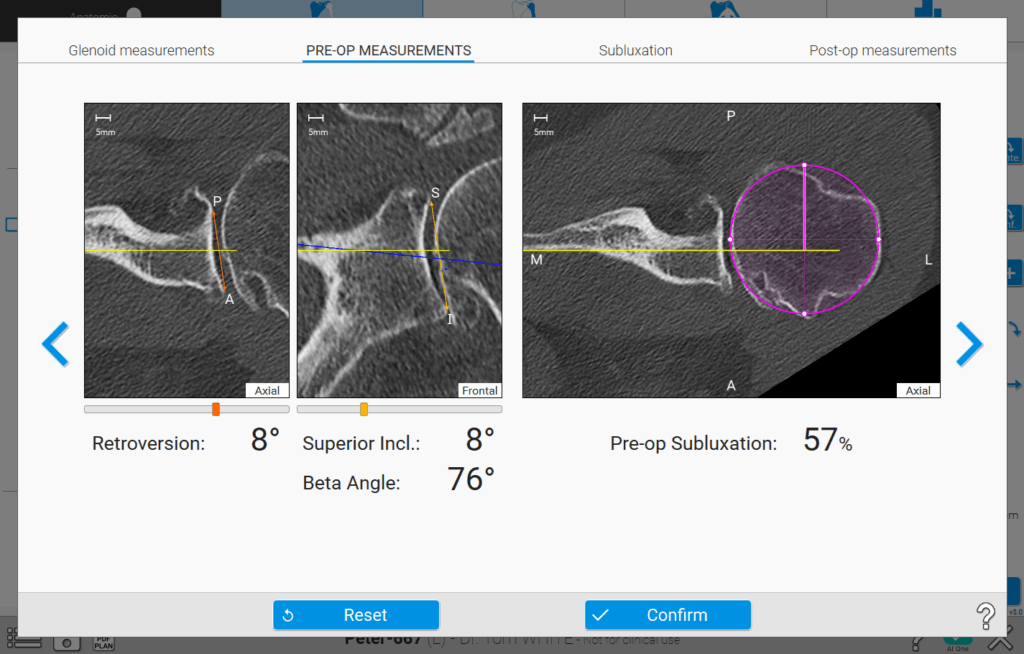Switch to the Glenoid measurements tab
The image size is (1024, 654).
[x=141, y=50]
